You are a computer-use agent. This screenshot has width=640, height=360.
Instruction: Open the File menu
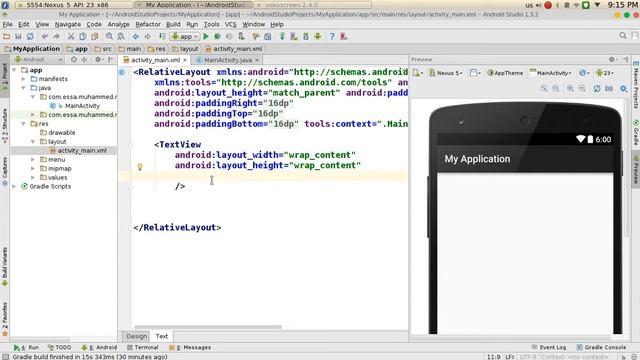[x=7, y=24]
